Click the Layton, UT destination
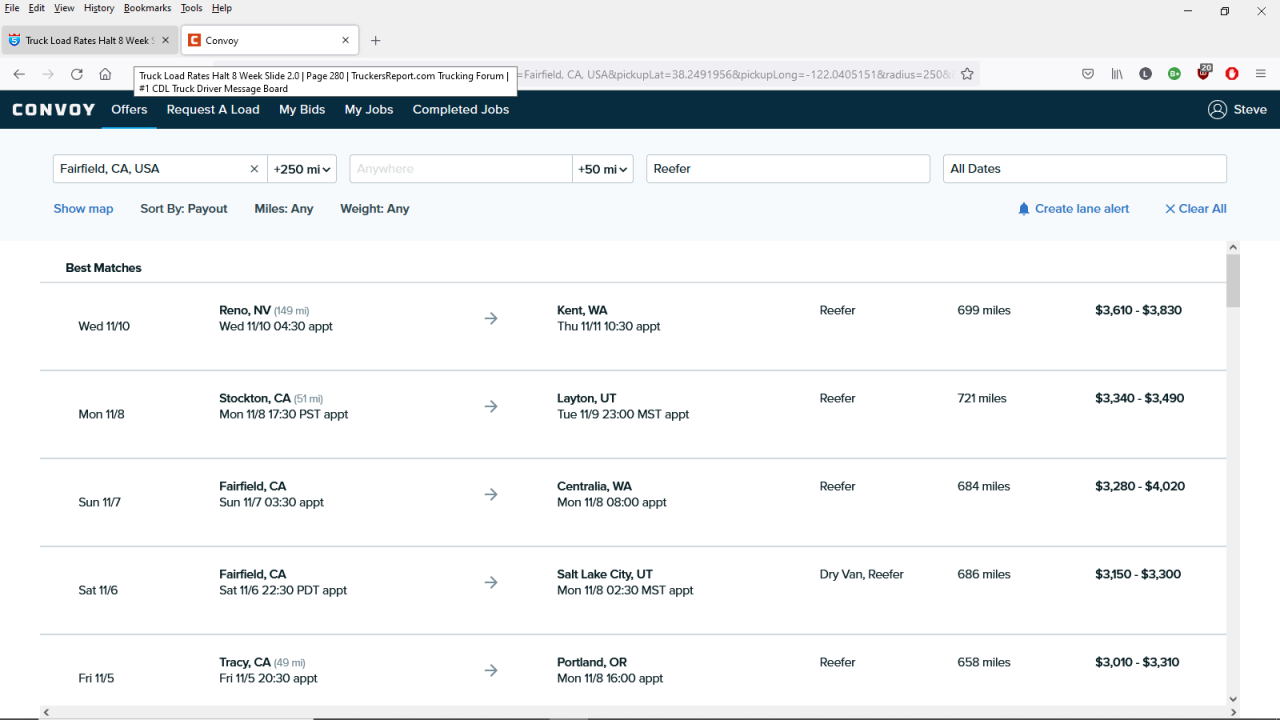 click(587, 398)
